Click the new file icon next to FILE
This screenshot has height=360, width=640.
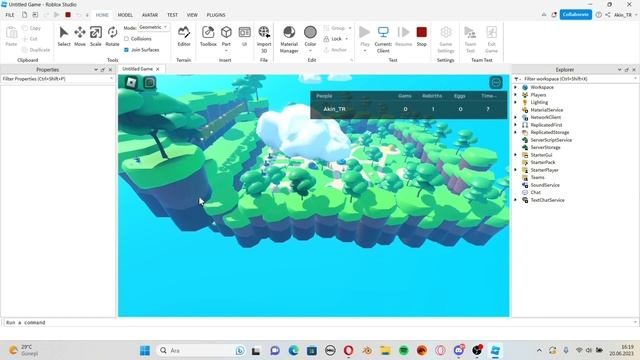point(24,15)
